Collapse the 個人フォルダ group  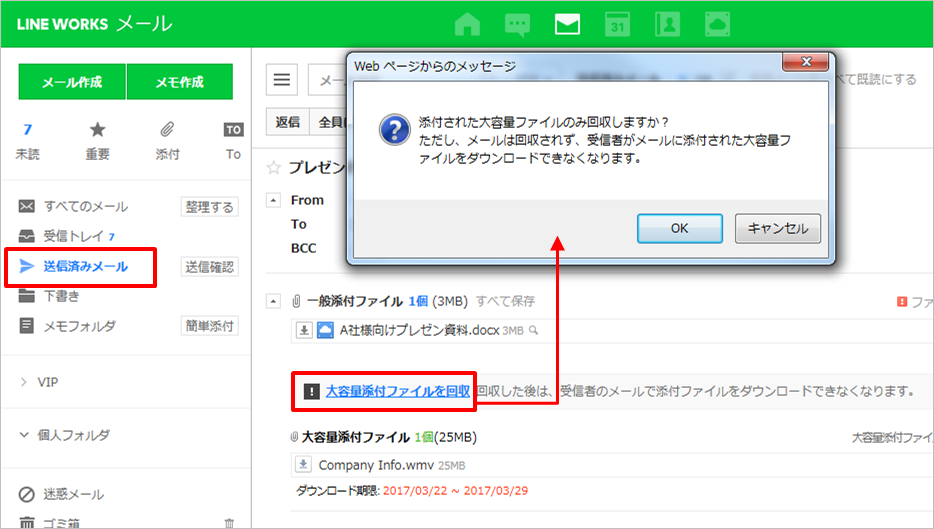[24, 435]
